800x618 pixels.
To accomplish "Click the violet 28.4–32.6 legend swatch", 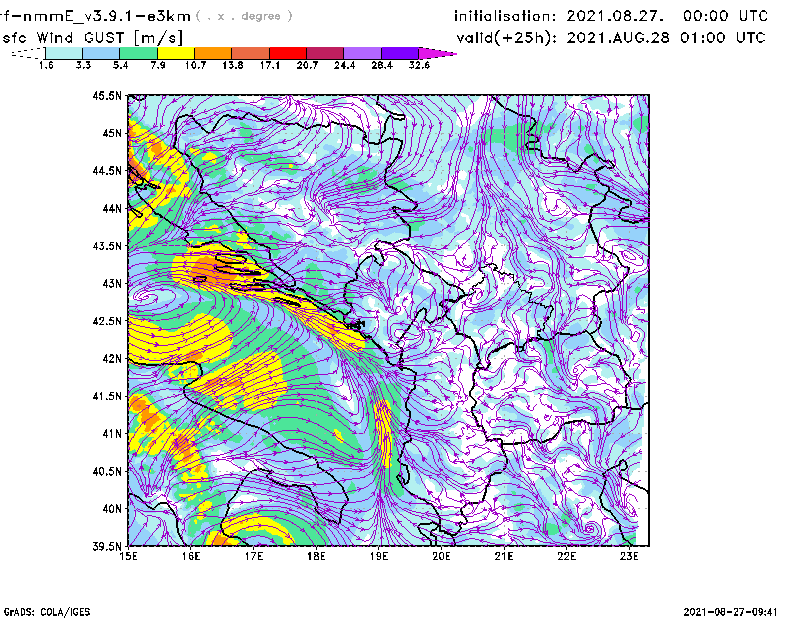I will click(399, 53).
